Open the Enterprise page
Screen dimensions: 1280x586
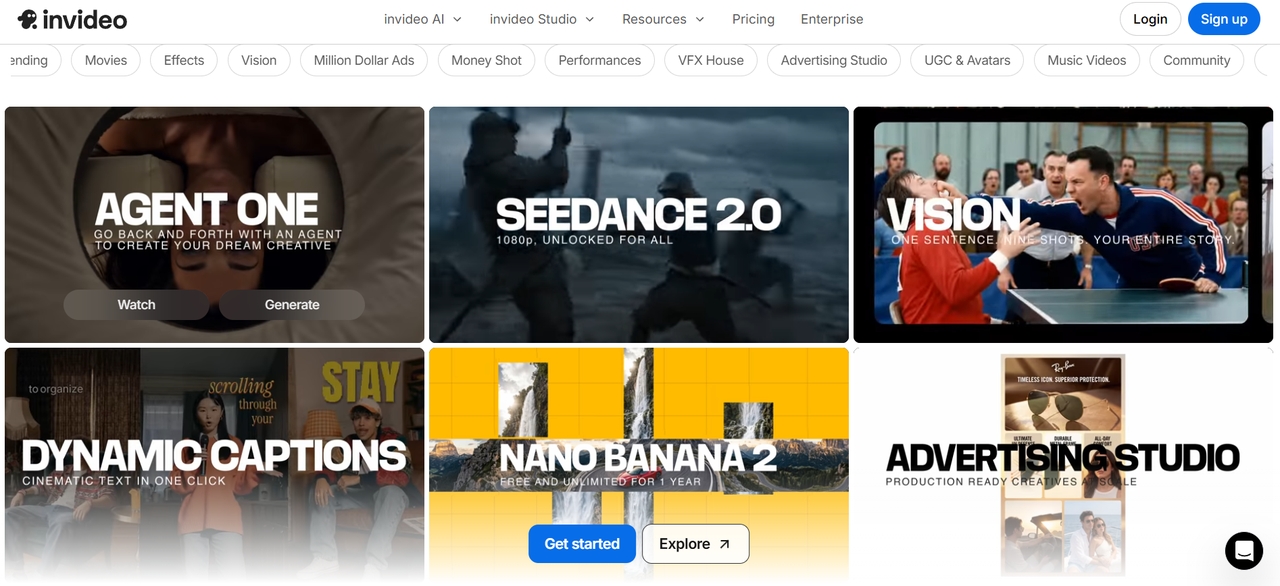pos(832,19)
